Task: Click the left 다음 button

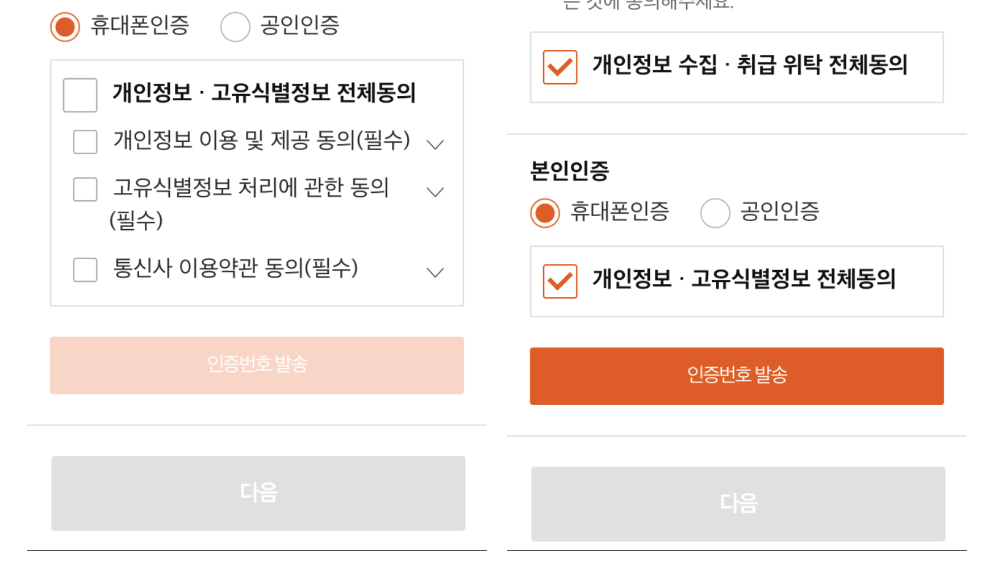Action: (x=258, y=493)
